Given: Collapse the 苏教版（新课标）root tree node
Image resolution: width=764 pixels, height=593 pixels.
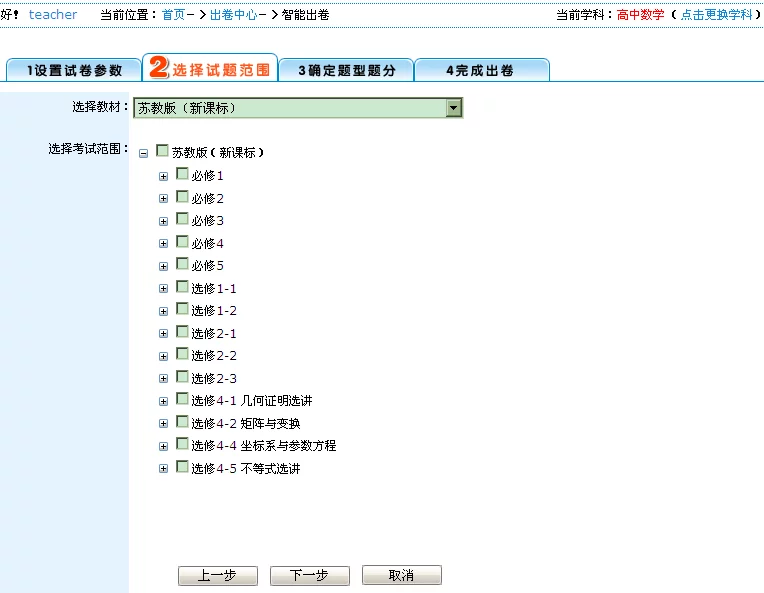Looking at the screenshot, I should pyautogui.click(x=143, y=153).
